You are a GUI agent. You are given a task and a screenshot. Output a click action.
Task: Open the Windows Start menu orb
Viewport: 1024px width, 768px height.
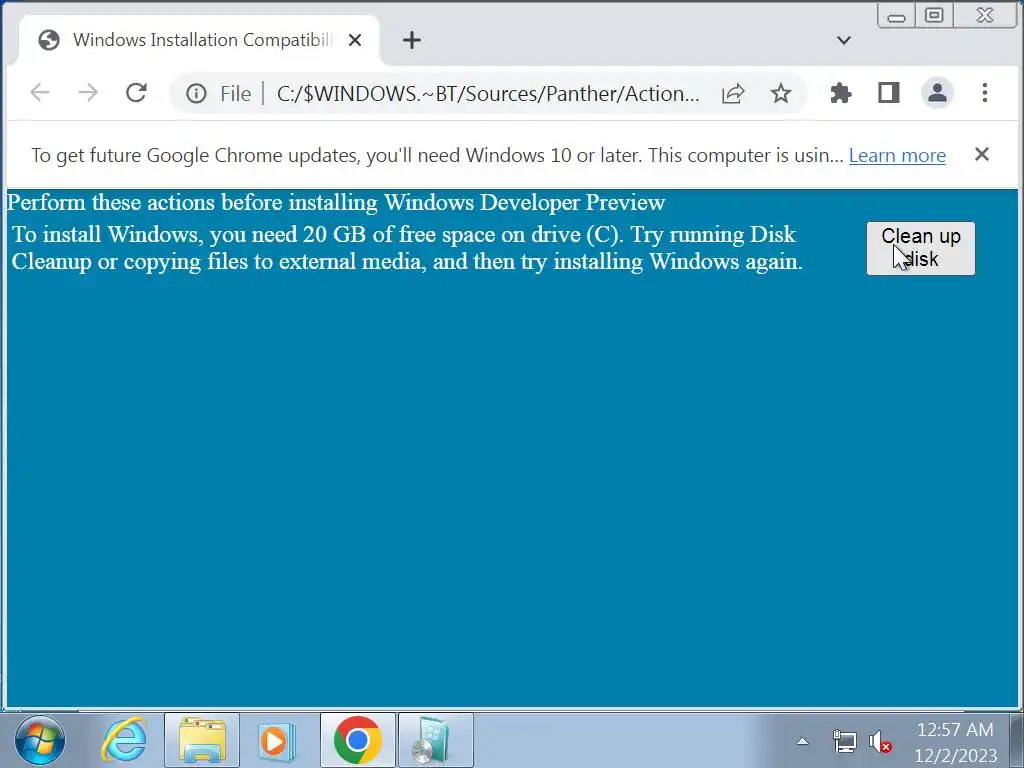39,740
